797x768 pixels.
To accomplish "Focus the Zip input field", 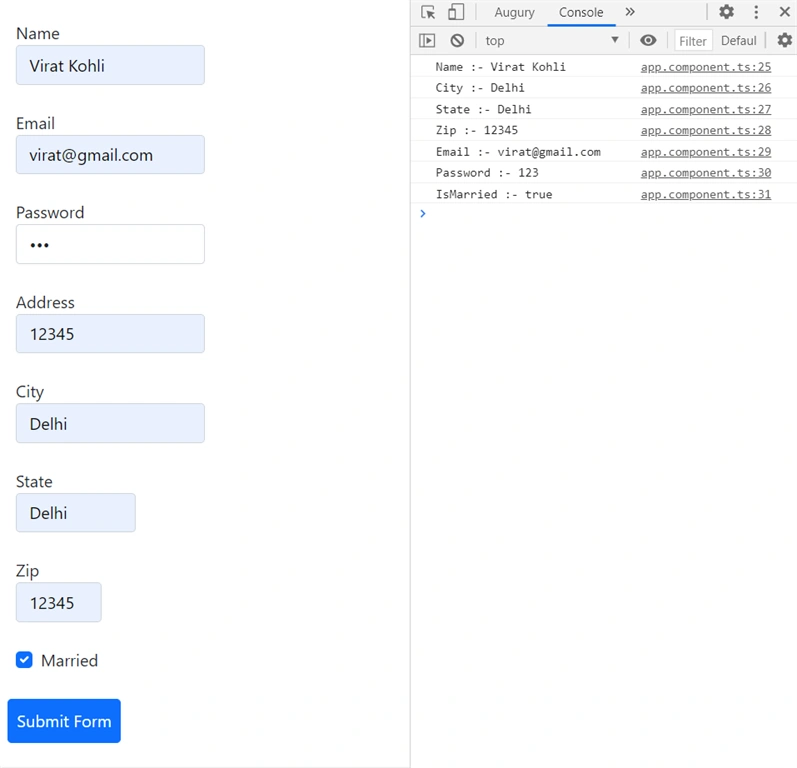I will coord(58,602).
